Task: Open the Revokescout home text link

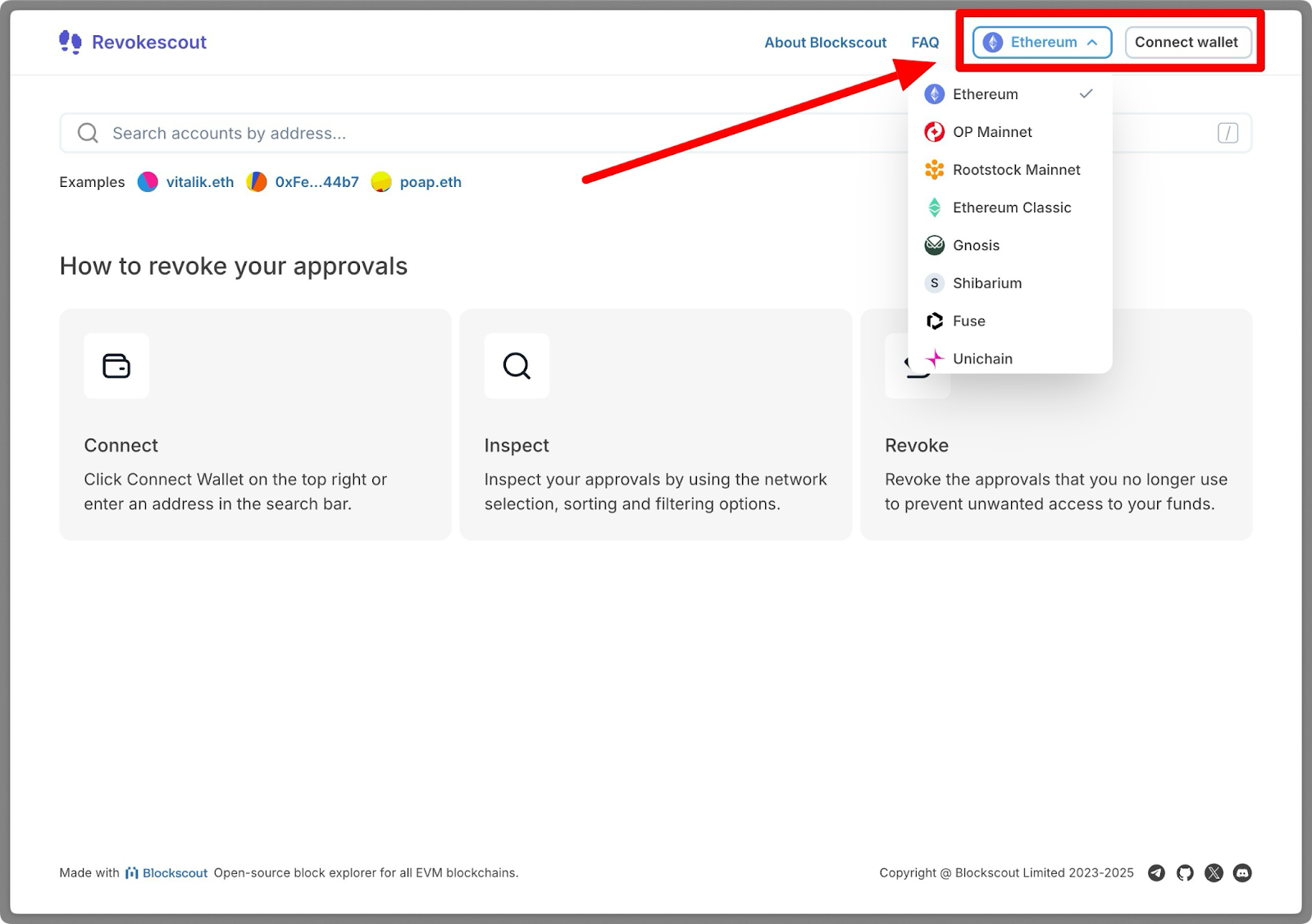Action: tap(148, 43)
